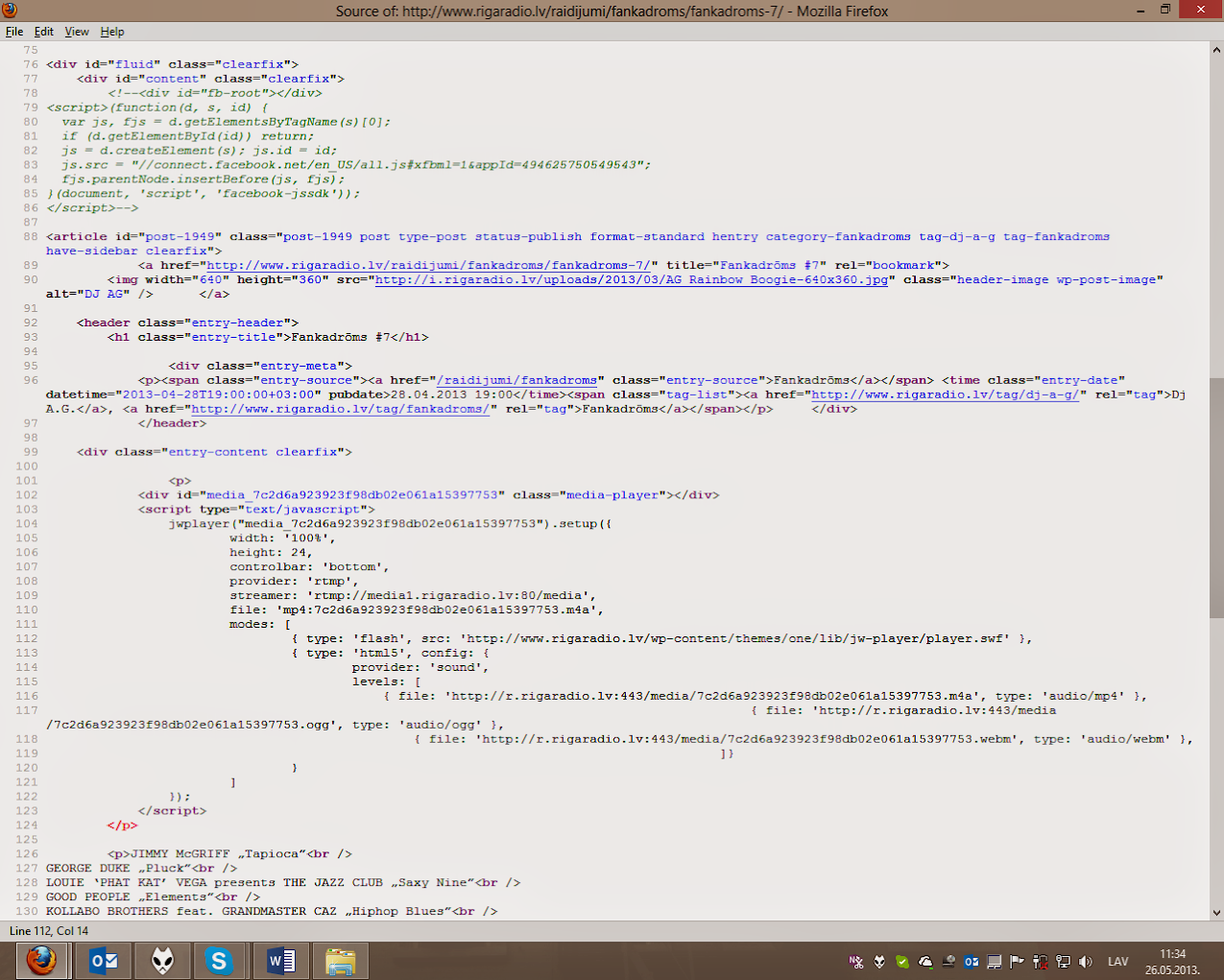Click the 'rtmp://media1.rigaradio.lv:80/media' string
Image resolution: width=1224 pixels, height=980 pixels.
[451, 595]
